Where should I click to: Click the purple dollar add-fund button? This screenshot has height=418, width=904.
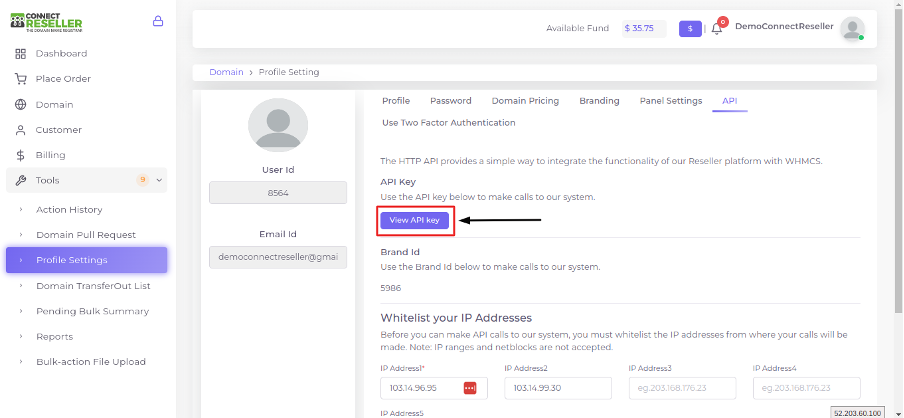(x=690, y=29)
